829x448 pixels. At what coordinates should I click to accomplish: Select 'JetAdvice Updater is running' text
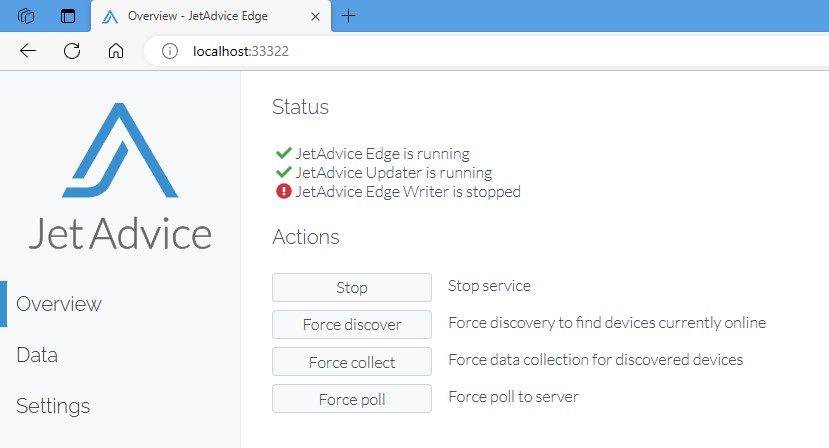(x=393, y=172)
